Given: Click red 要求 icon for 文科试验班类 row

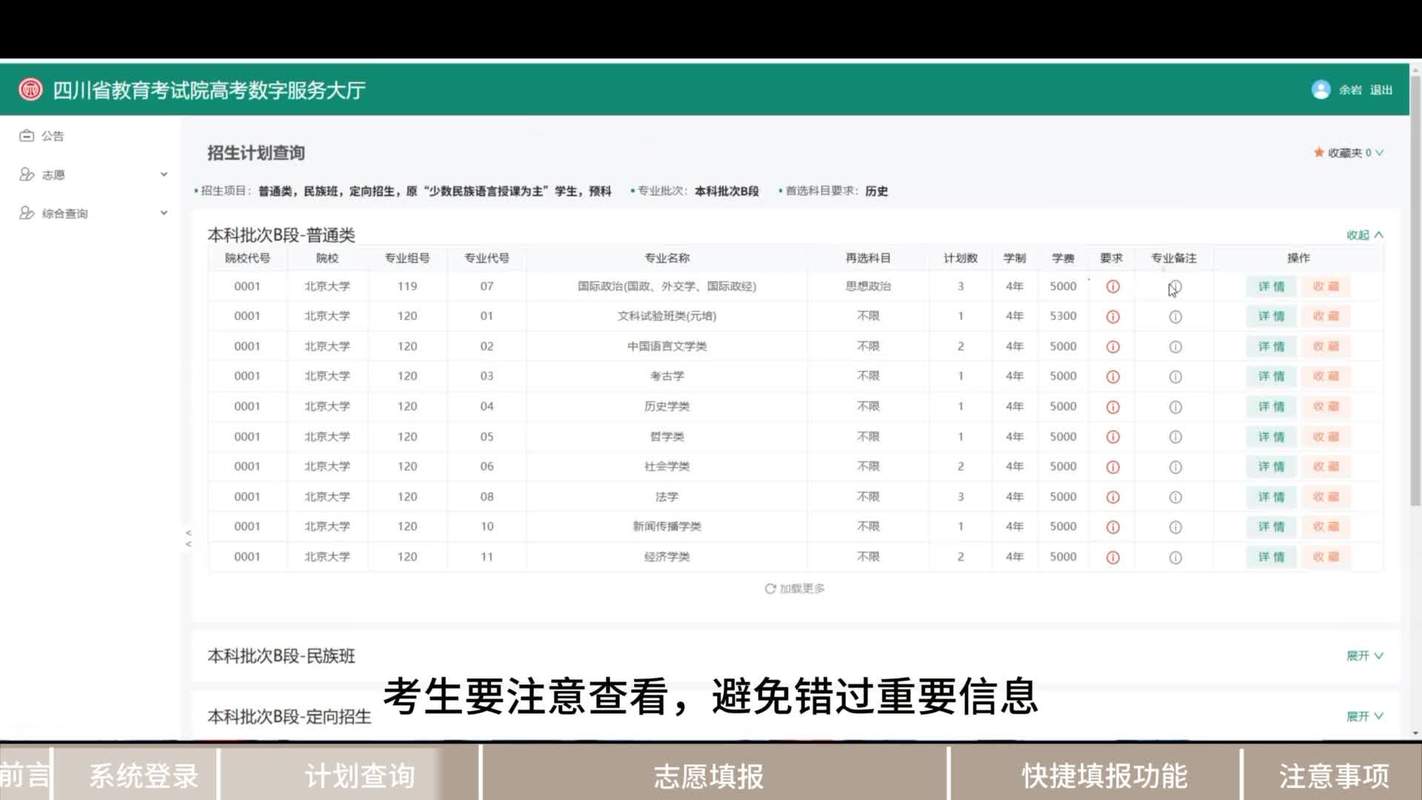Looking at the screenshot, I should pyautogui.click(x=1112, y=317).
